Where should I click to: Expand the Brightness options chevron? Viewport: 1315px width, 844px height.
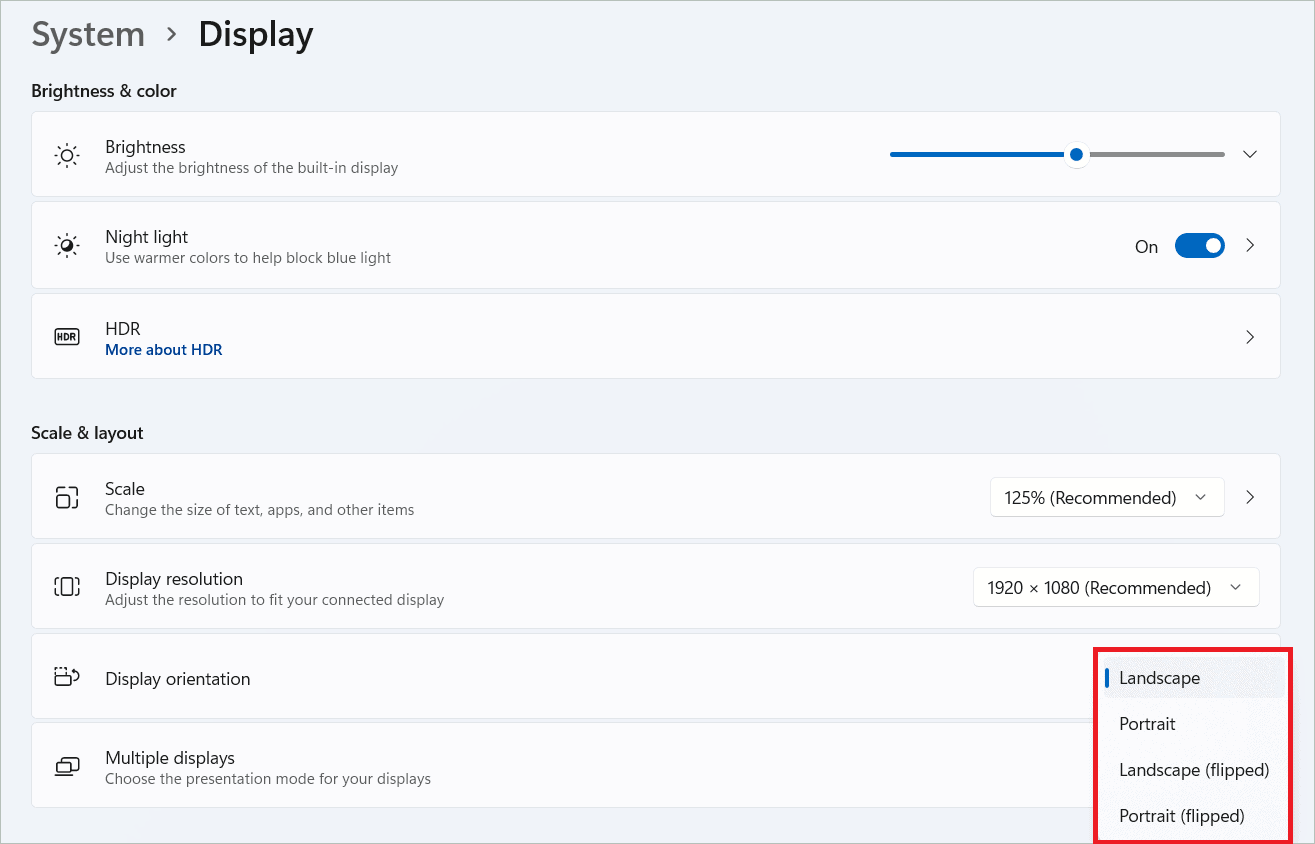pos(1250,154)
